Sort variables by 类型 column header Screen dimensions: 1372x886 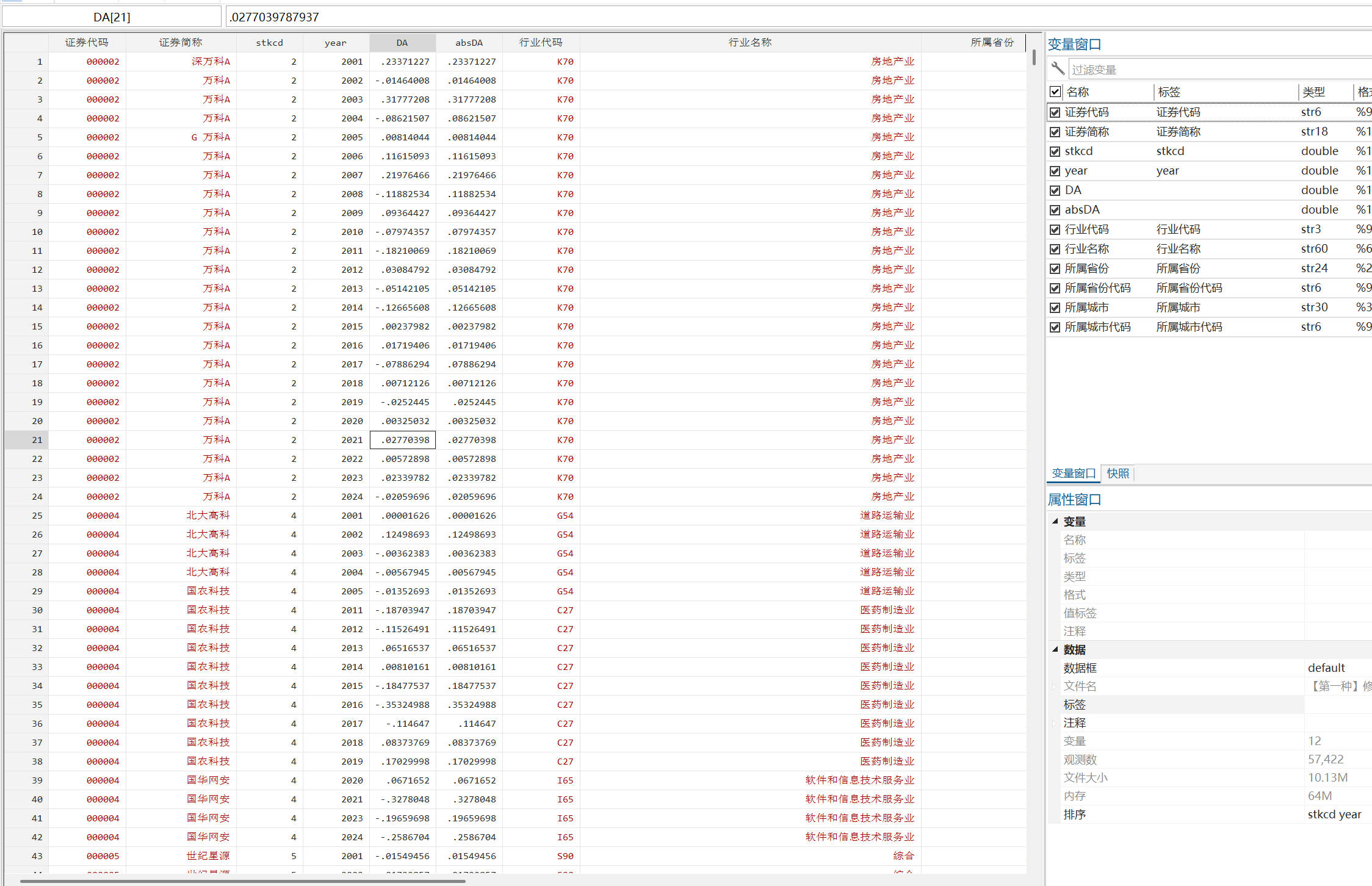[1314, 92]
